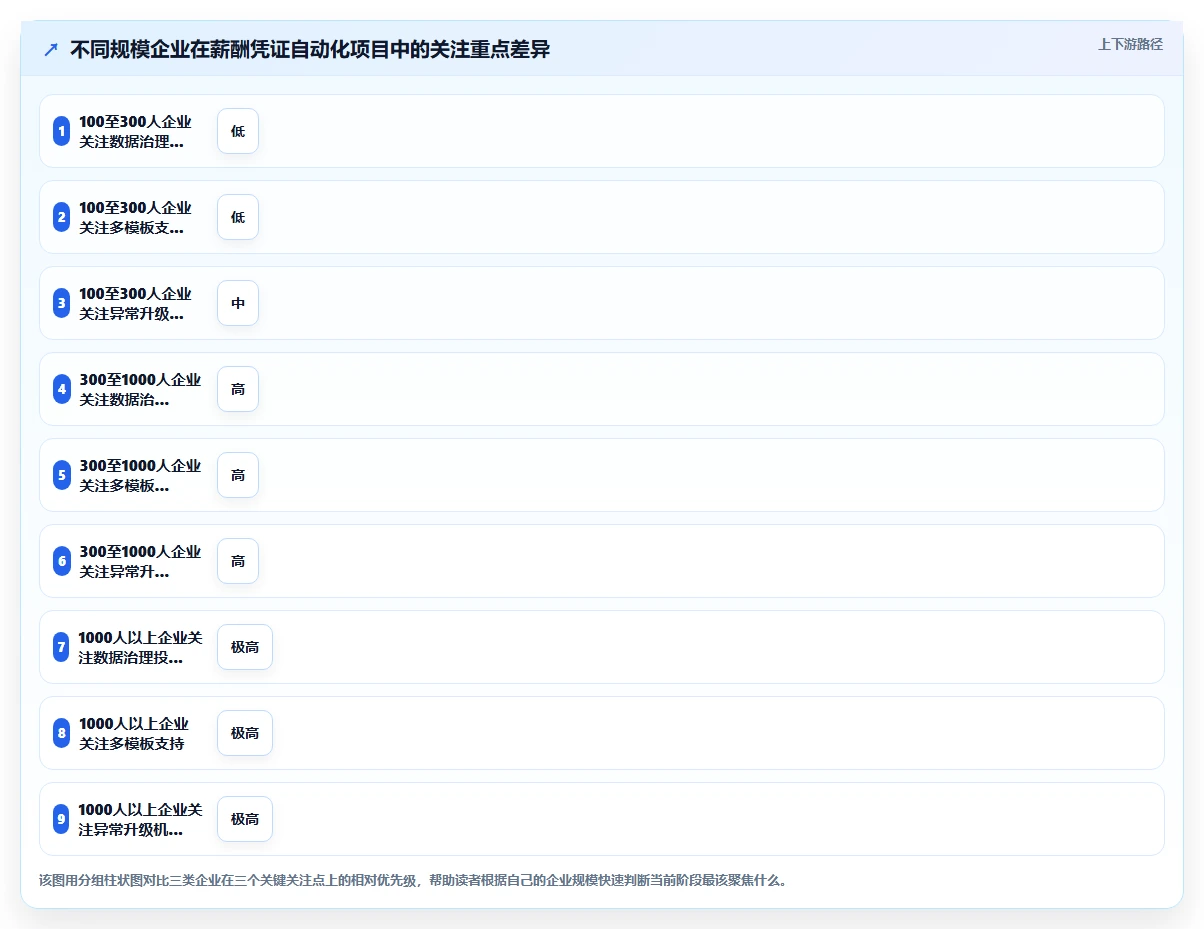
Task: Click number badge 4
Action: (x=62, y=389)
